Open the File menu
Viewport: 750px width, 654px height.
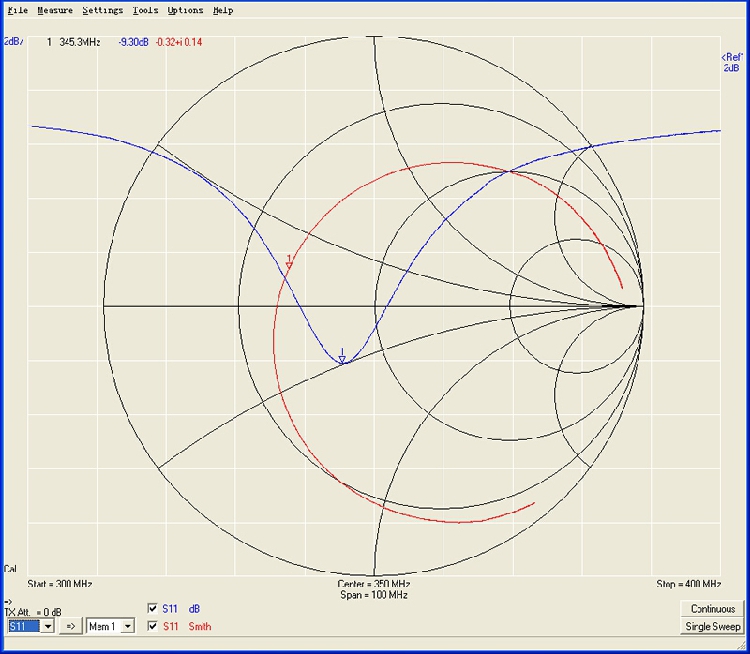click(x=18, y=10)
